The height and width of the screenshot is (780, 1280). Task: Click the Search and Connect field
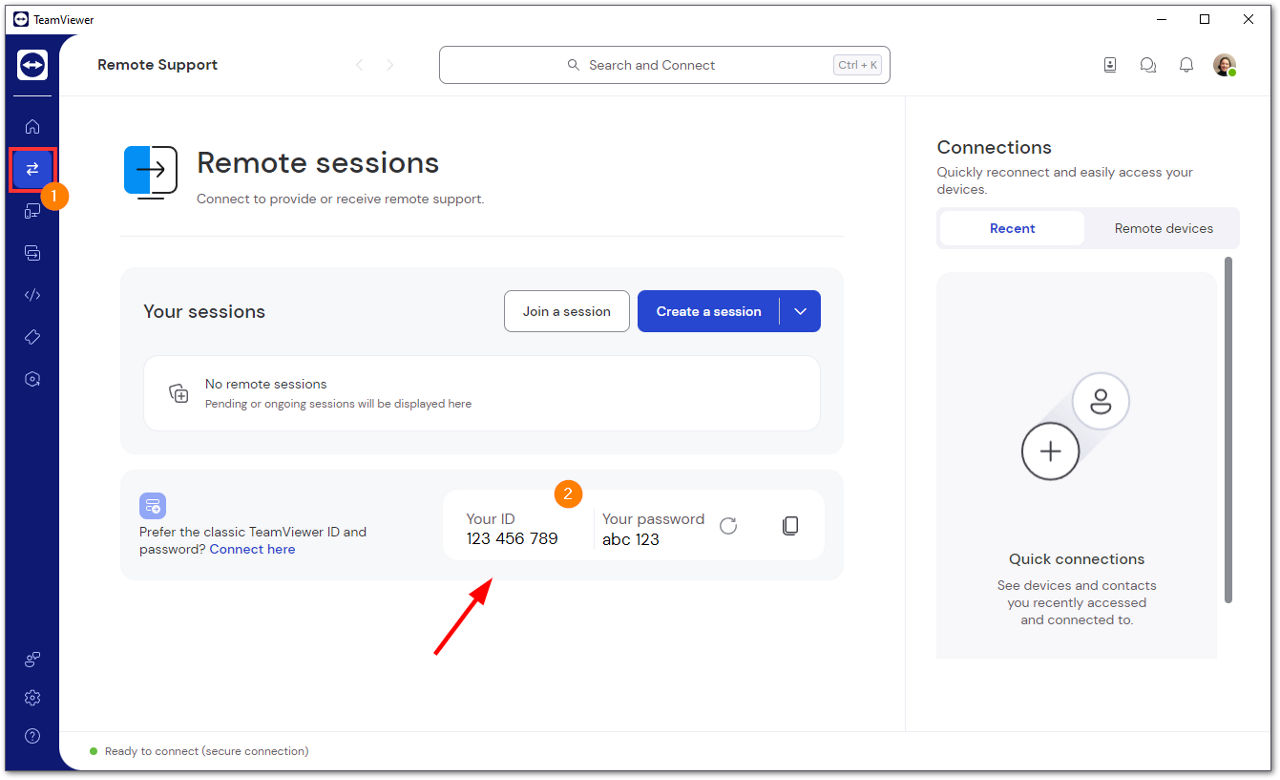(x=664, y=65)
